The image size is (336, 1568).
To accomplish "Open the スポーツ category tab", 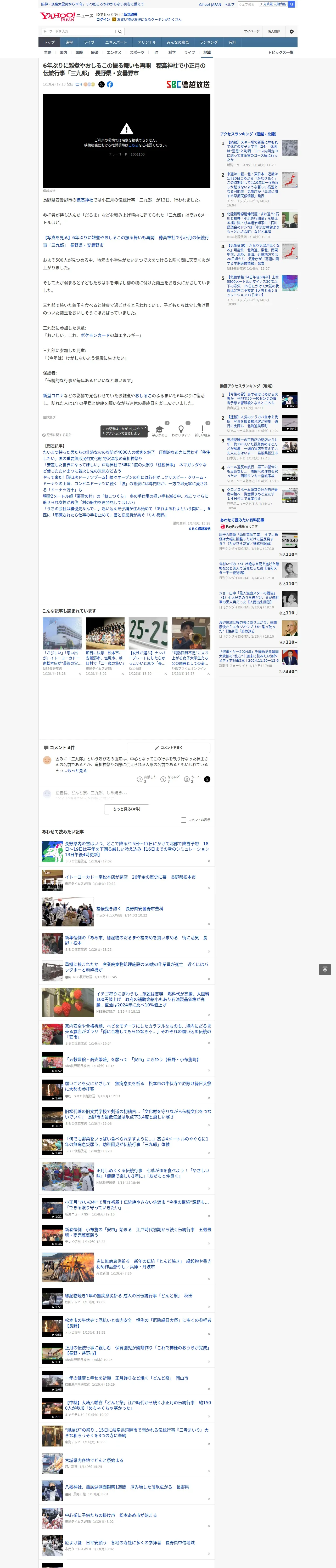I will [x=137, y=52].
